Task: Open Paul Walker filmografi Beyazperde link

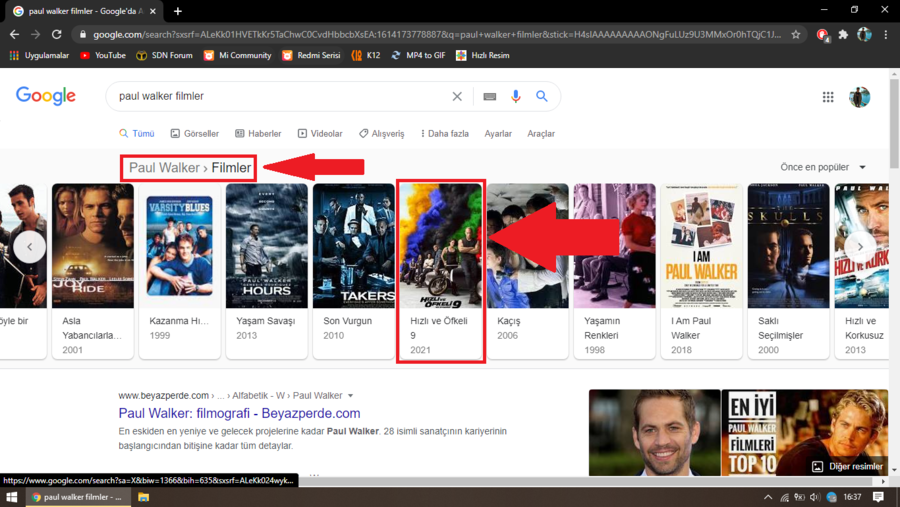Action: (239, 413)
